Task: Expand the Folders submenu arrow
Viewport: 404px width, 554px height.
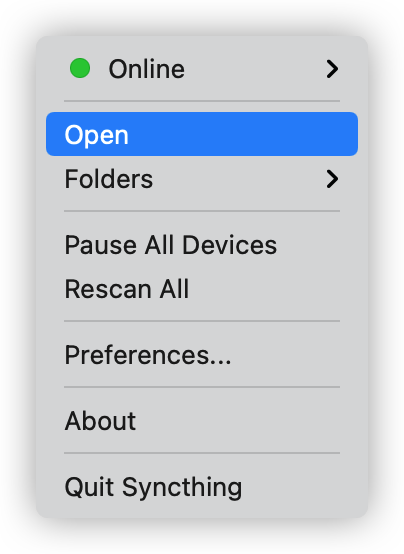Action: (x=332, y=179)
